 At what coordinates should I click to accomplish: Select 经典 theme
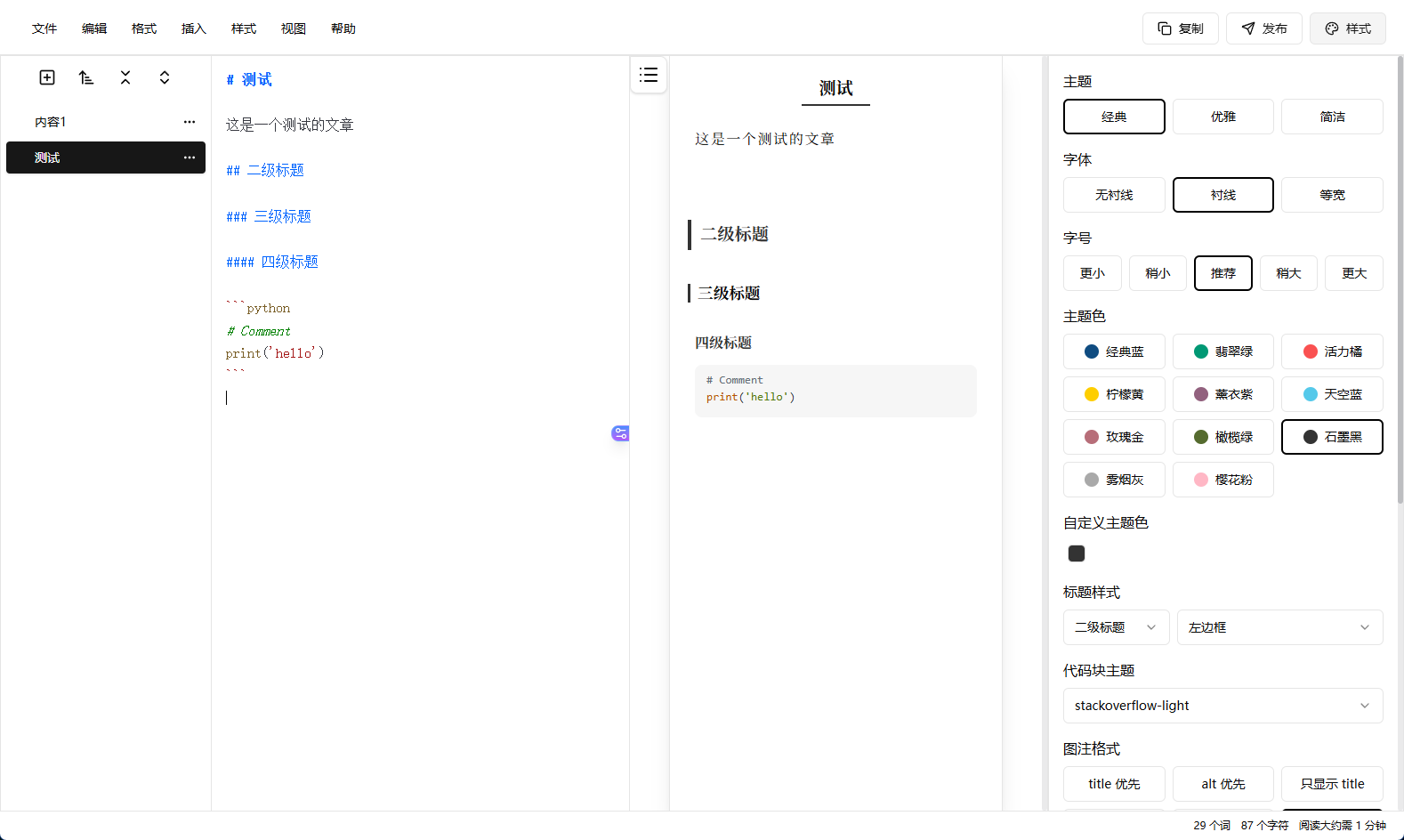tap(1114, 117)
